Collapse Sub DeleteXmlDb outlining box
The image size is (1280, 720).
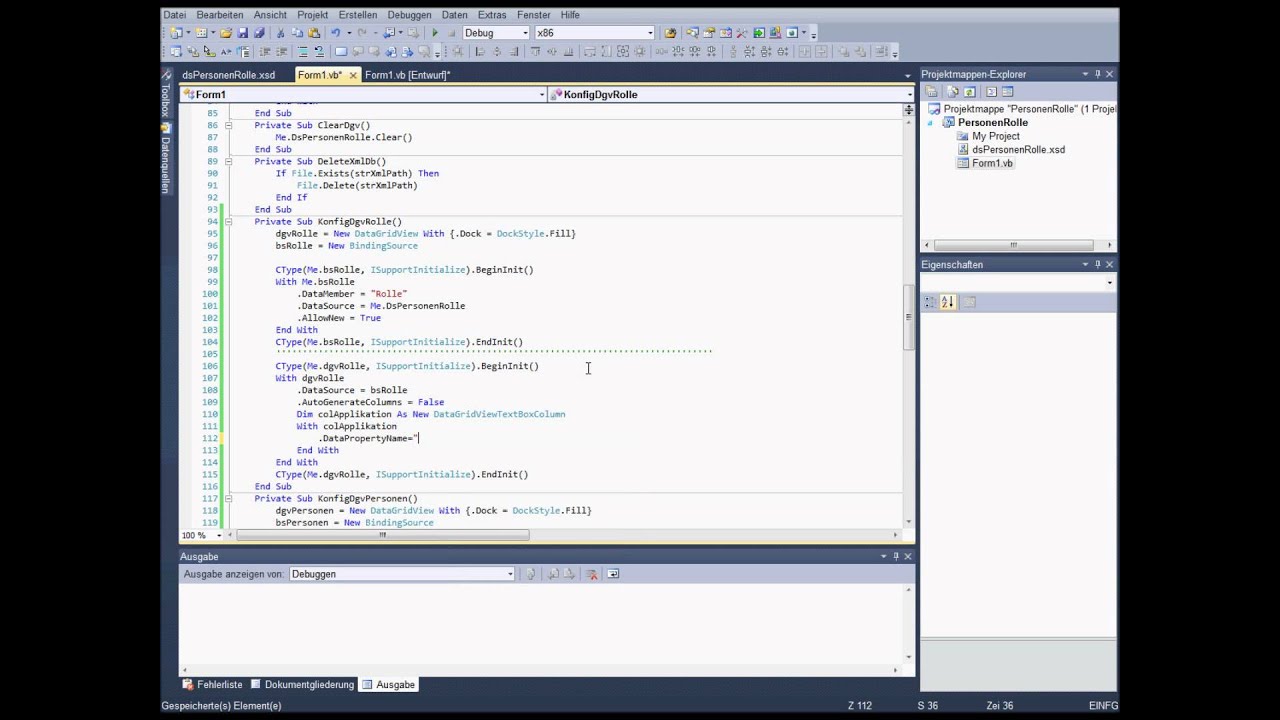coord(228,161)
